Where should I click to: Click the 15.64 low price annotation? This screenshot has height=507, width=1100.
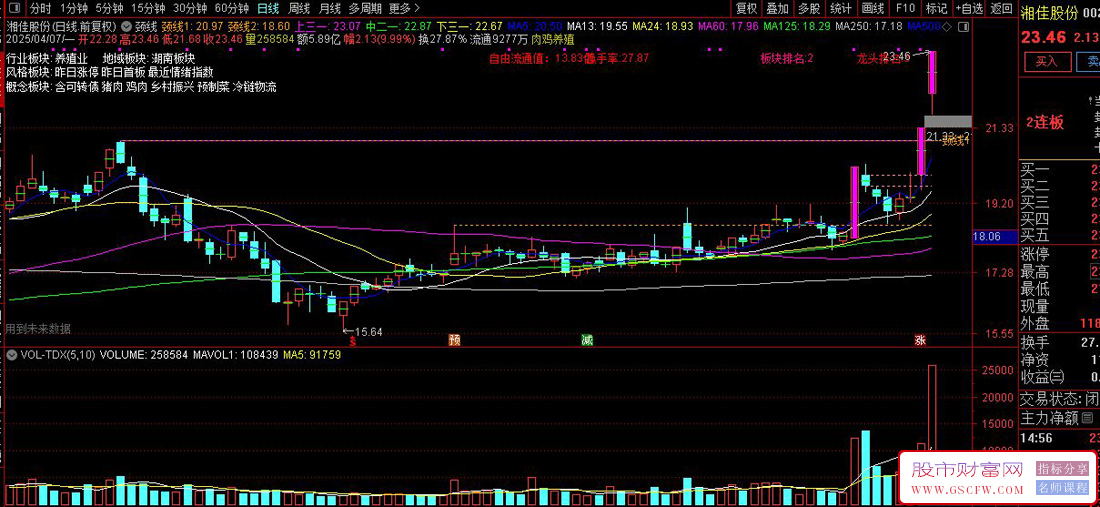click(x=368, y=332)
